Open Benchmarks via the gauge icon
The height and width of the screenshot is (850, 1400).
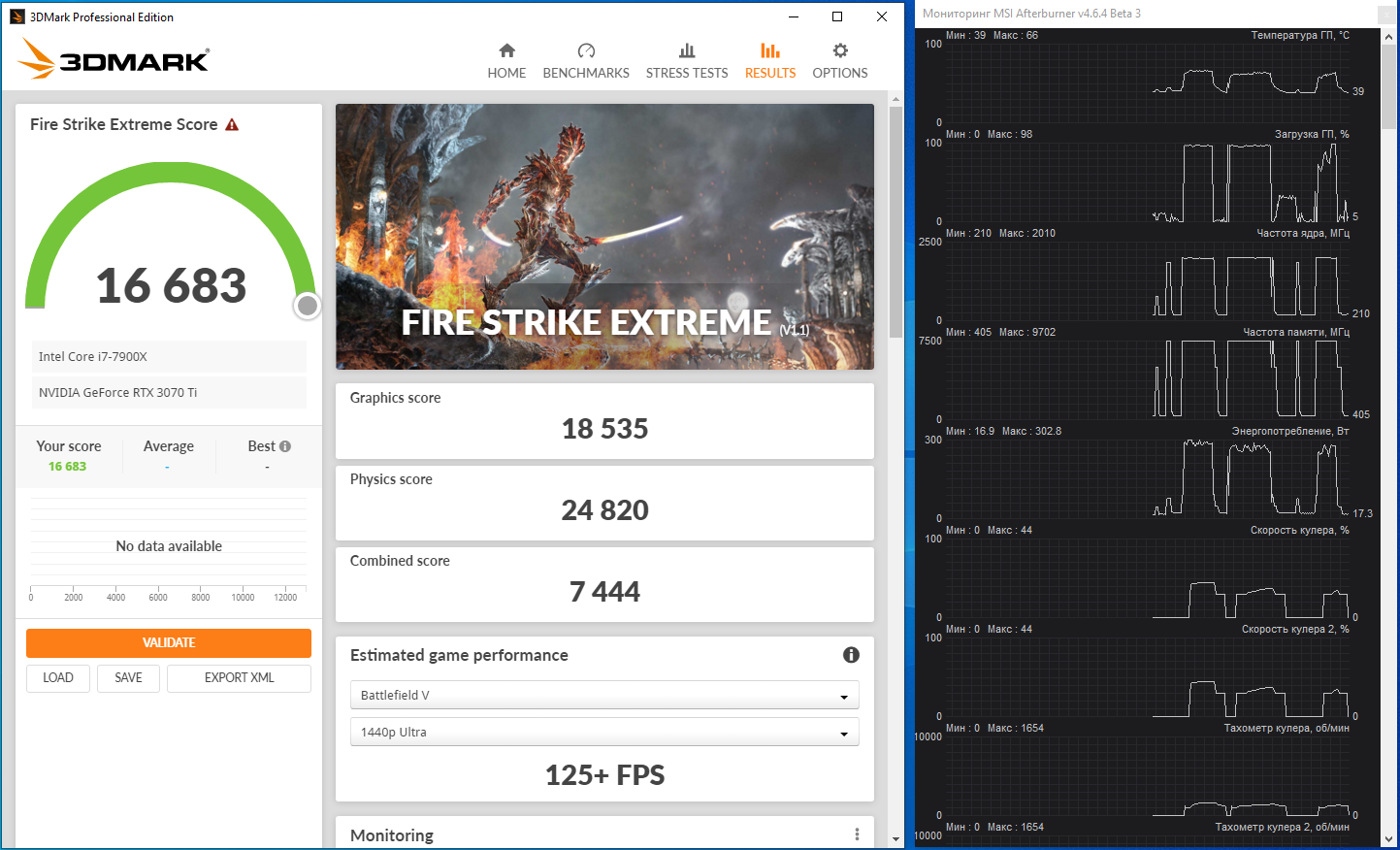(x=586, y=51)
